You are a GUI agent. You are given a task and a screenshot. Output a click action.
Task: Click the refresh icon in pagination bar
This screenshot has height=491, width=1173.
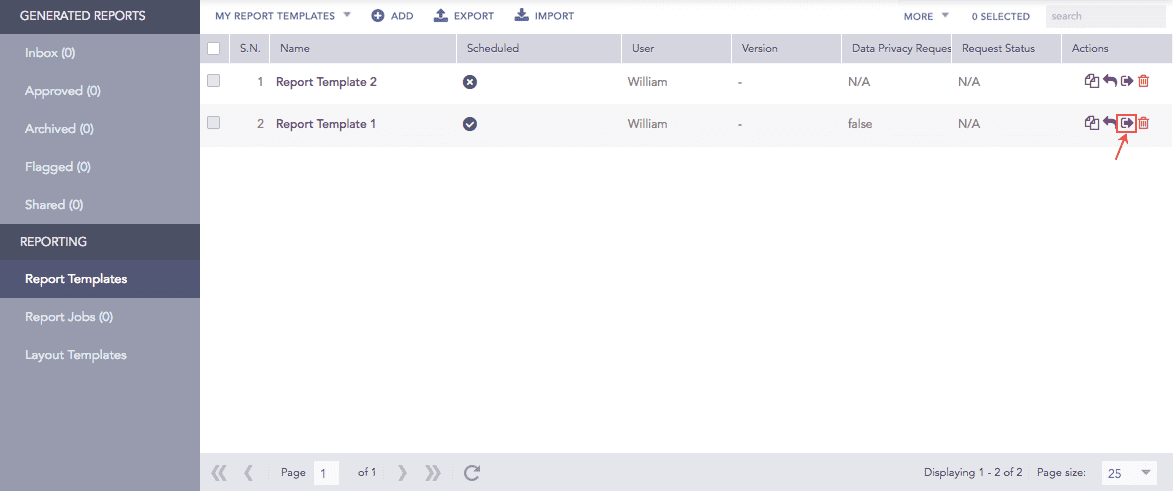pos(473,472)
